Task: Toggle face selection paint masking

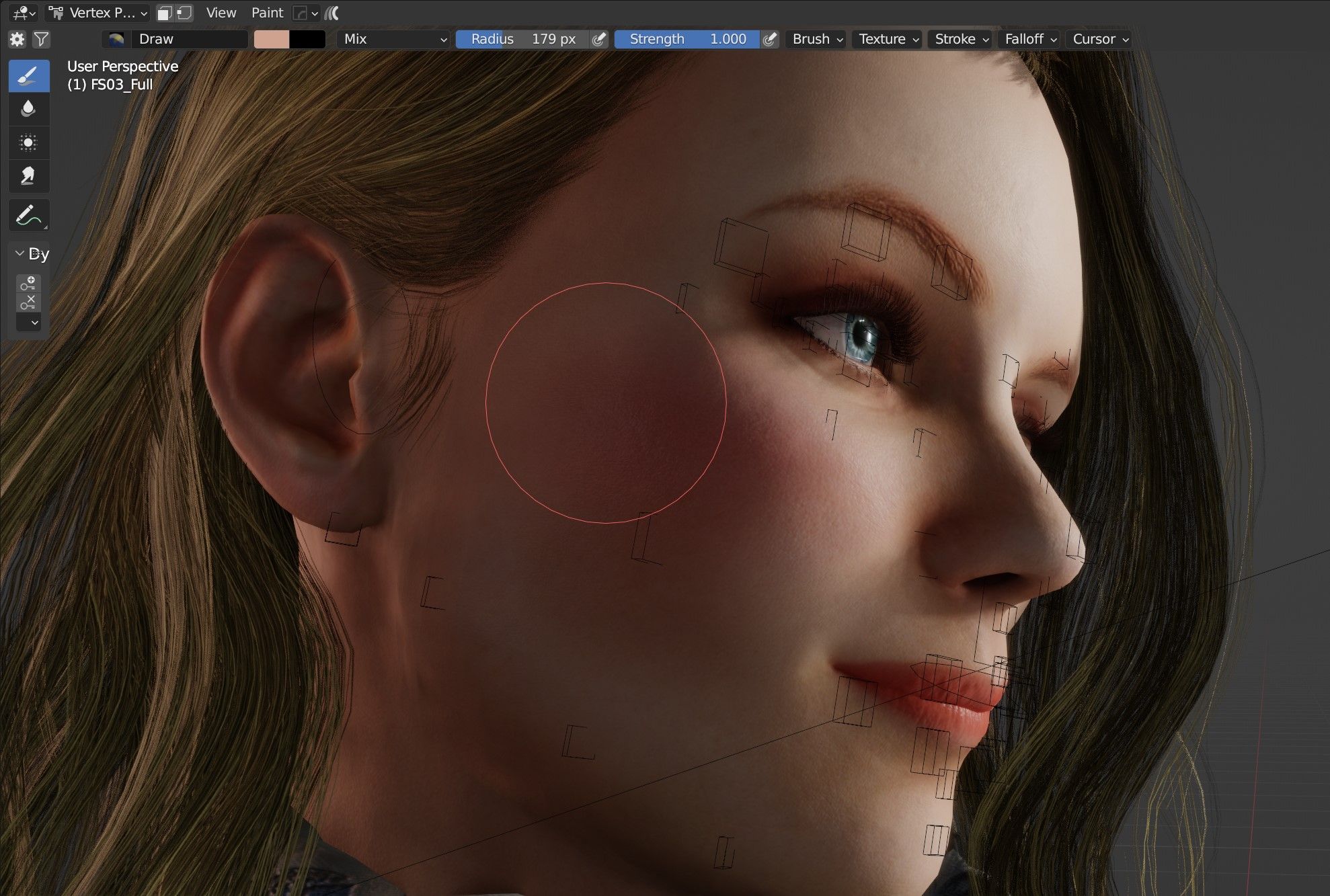Action: coord(164,12)
